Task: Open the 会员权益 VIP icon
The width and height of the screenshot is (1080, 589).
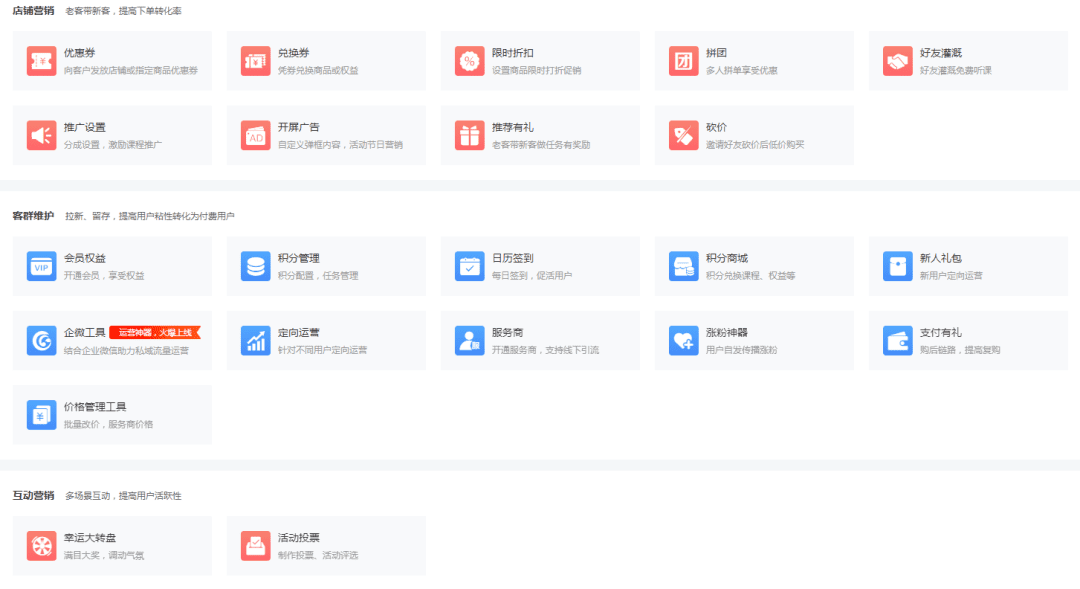Action: 41,266
